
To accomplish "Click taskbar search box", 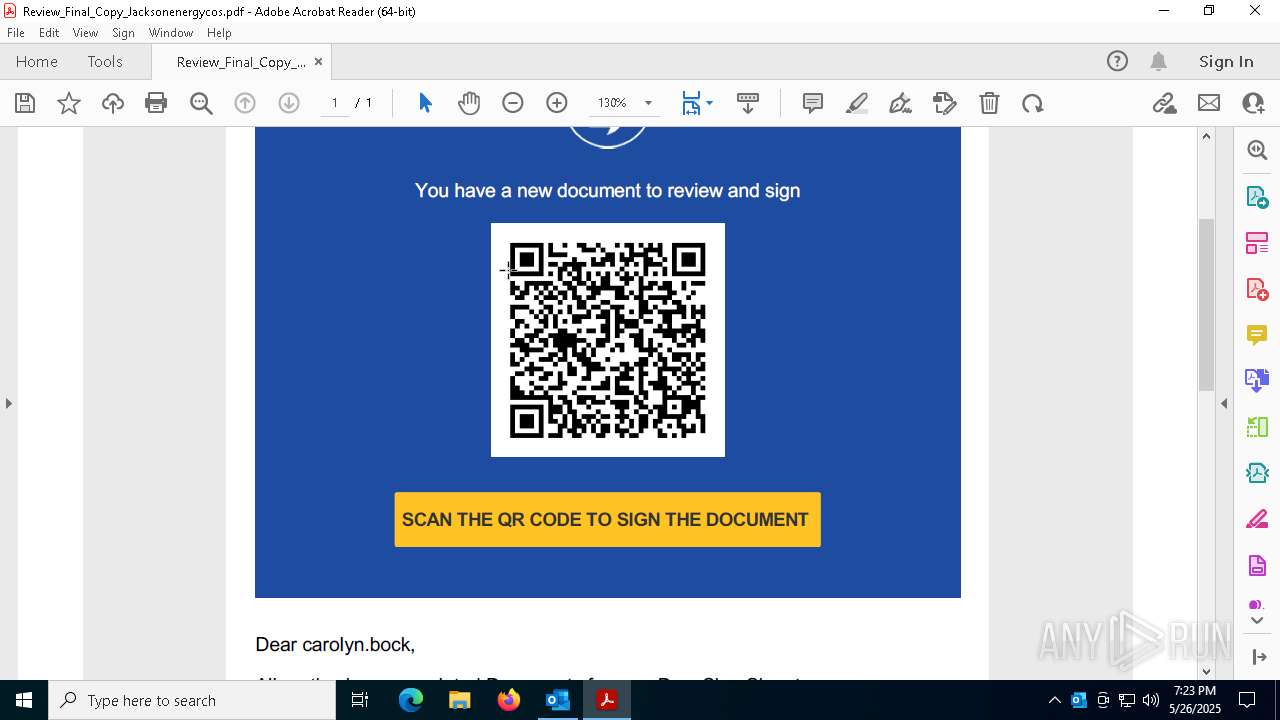I will (x=192, y=700).
